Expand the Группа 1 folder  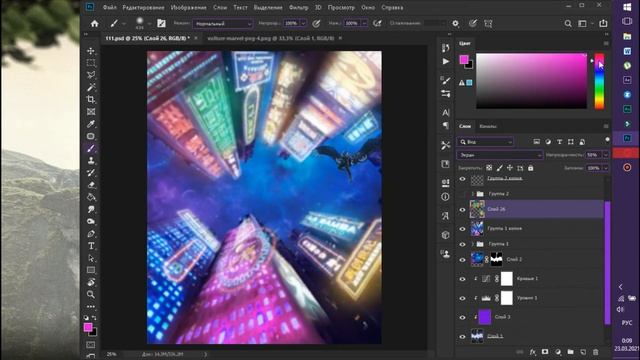click(x=473, y=244)
